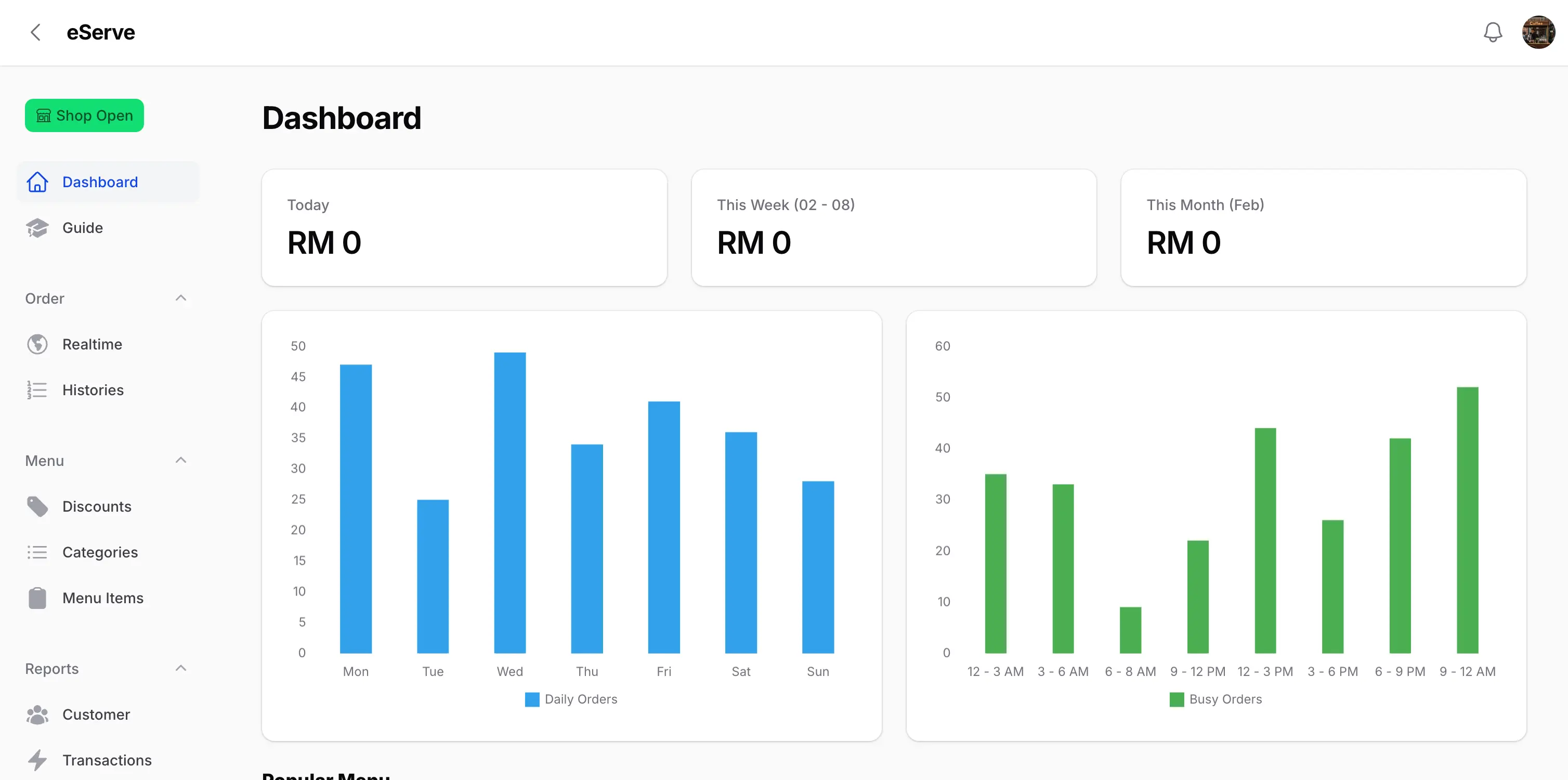Click the Customer people icon
The image size is (1568, 780).
(x=37, y=714)
